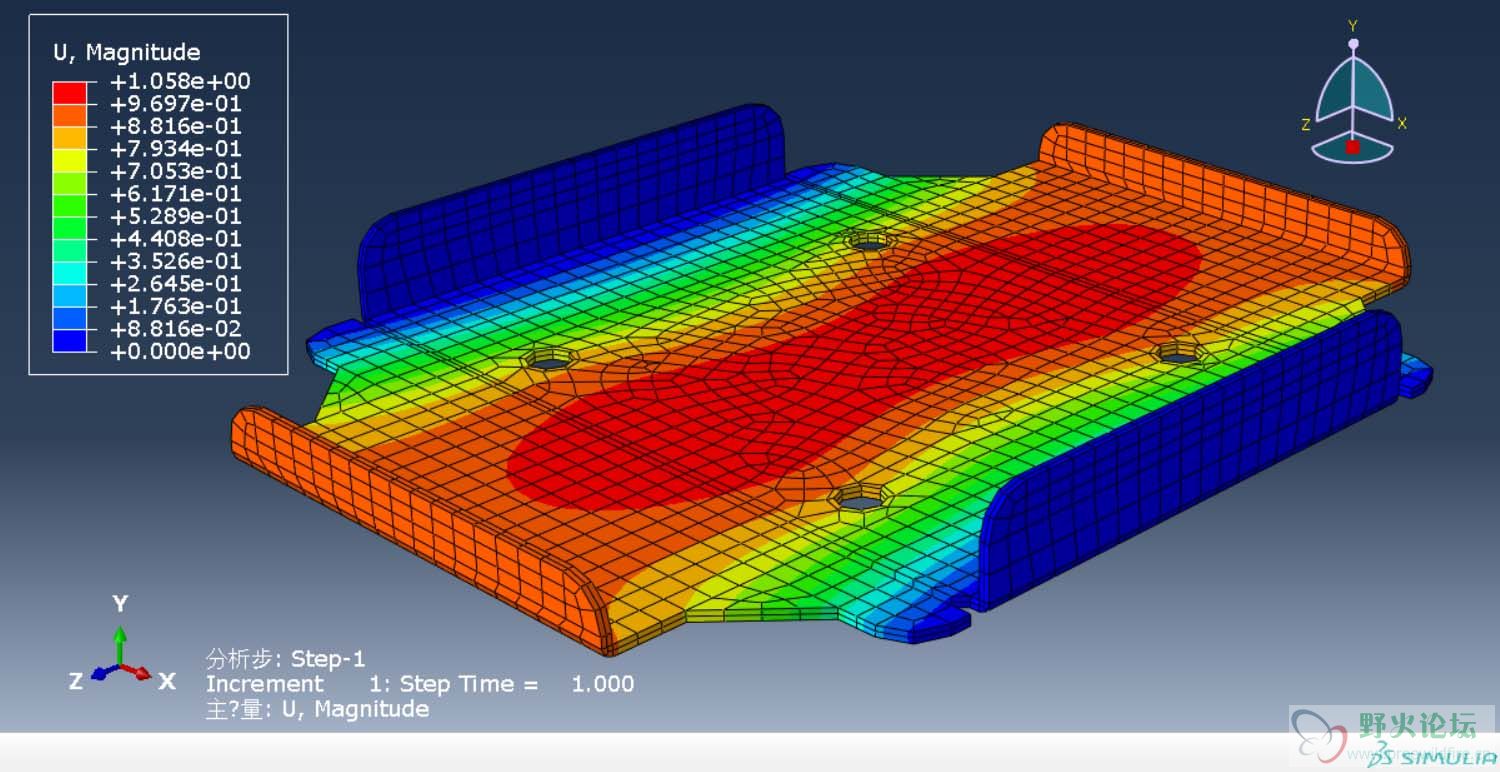Click the legend title 'U, Magnitude' in legend box

[x=126, y=52]
